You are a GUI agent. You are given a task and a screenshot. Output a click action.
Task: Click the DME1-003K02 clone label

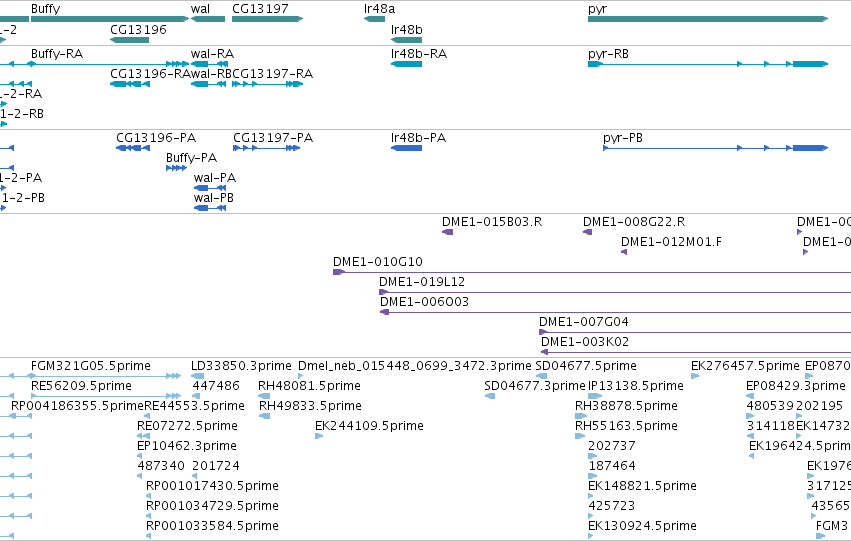coord(585,342)
